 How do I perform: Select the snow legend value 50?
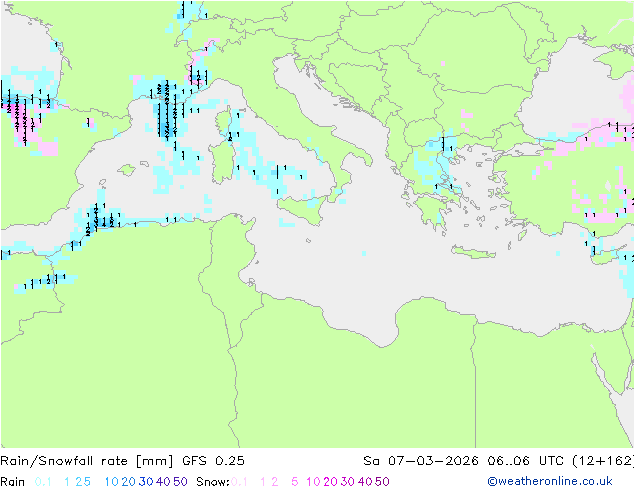tap(382, 482)
